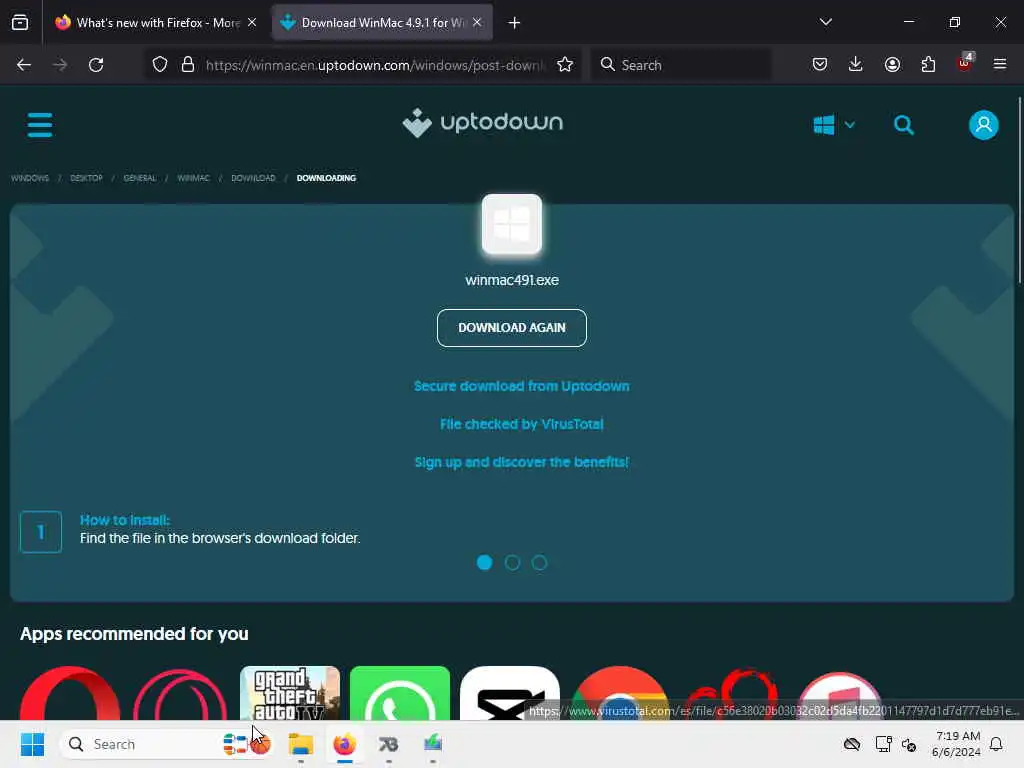The width and height of the screenshot is (1024, 768).
Task: Click the Firefox Search box
Action: 682,65
